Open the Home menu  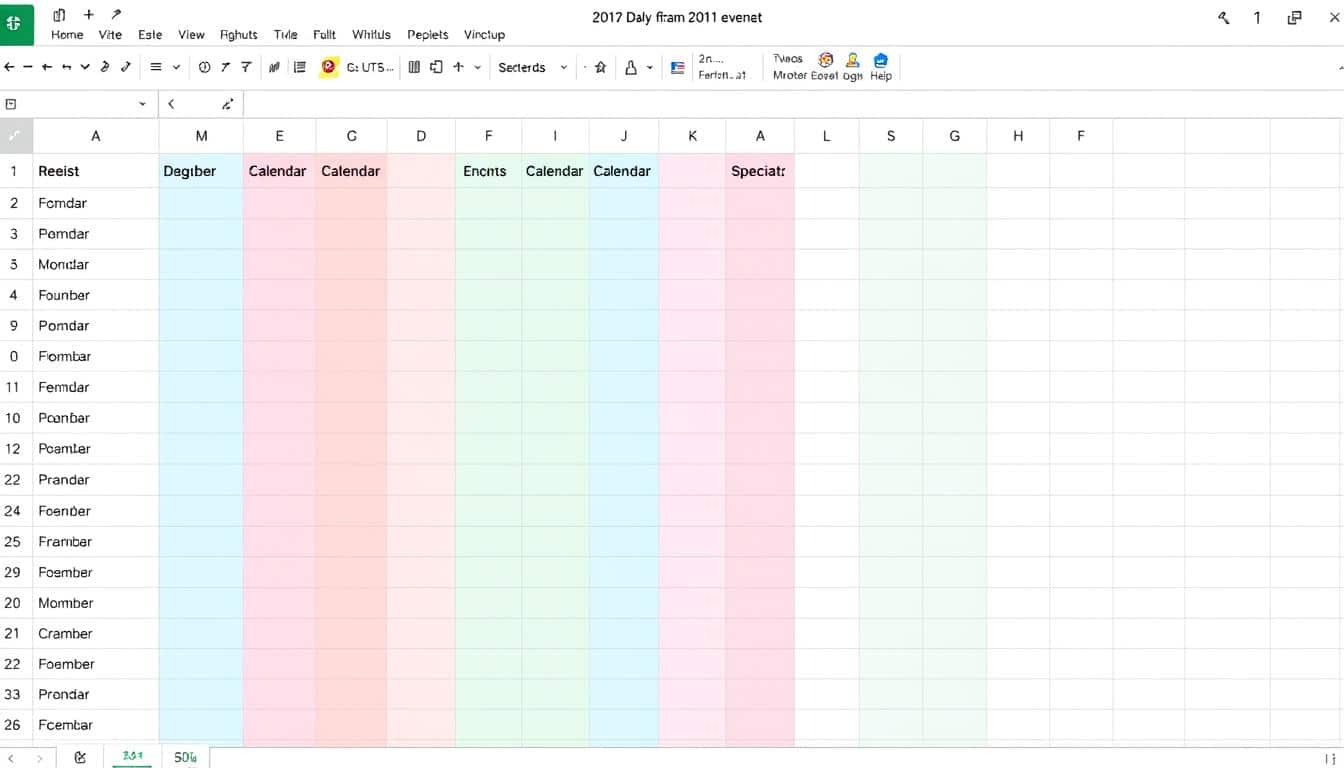pos(67,34)
